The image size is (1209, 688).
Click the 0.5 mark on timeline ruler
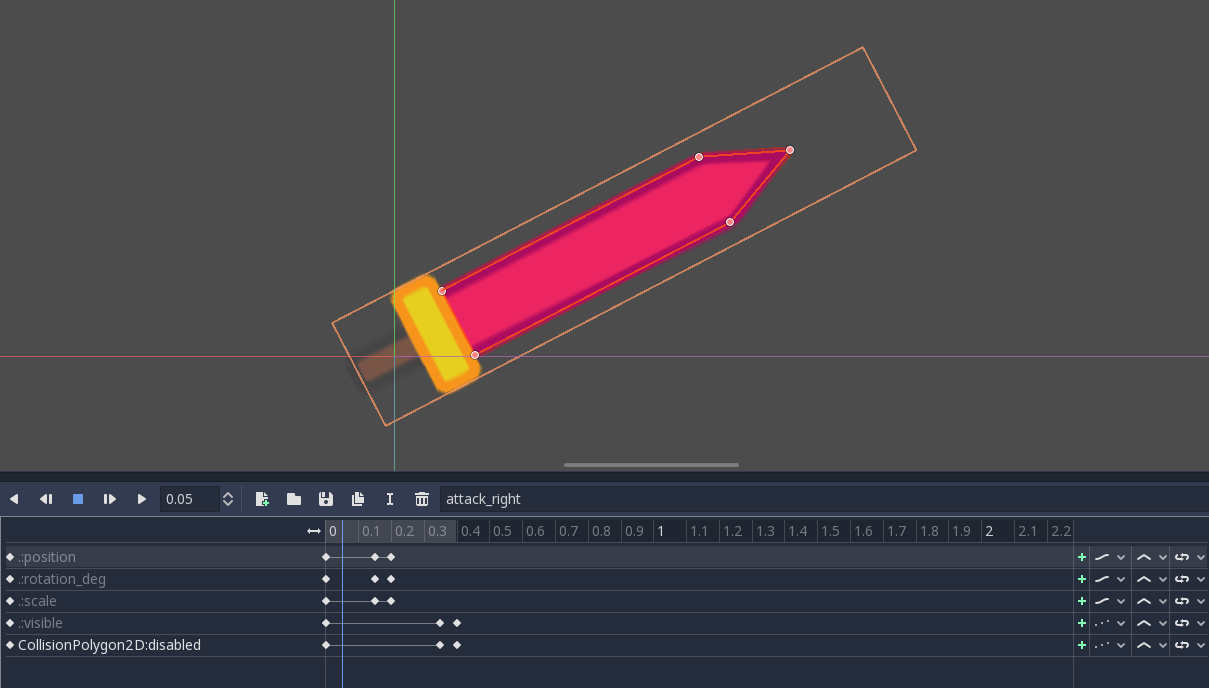tap(502, 531)
